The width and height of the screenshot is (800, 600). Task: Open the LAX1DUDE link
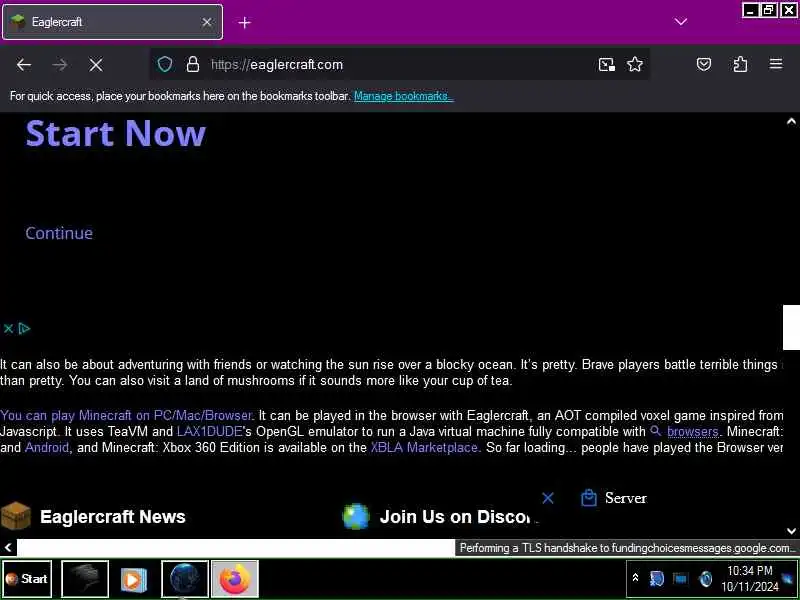[x=209, y=432]
